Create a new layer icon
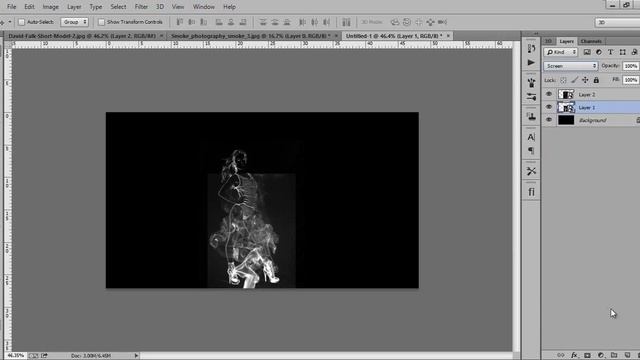The height and width of the screenshot is (360, 640). point(627,356)
